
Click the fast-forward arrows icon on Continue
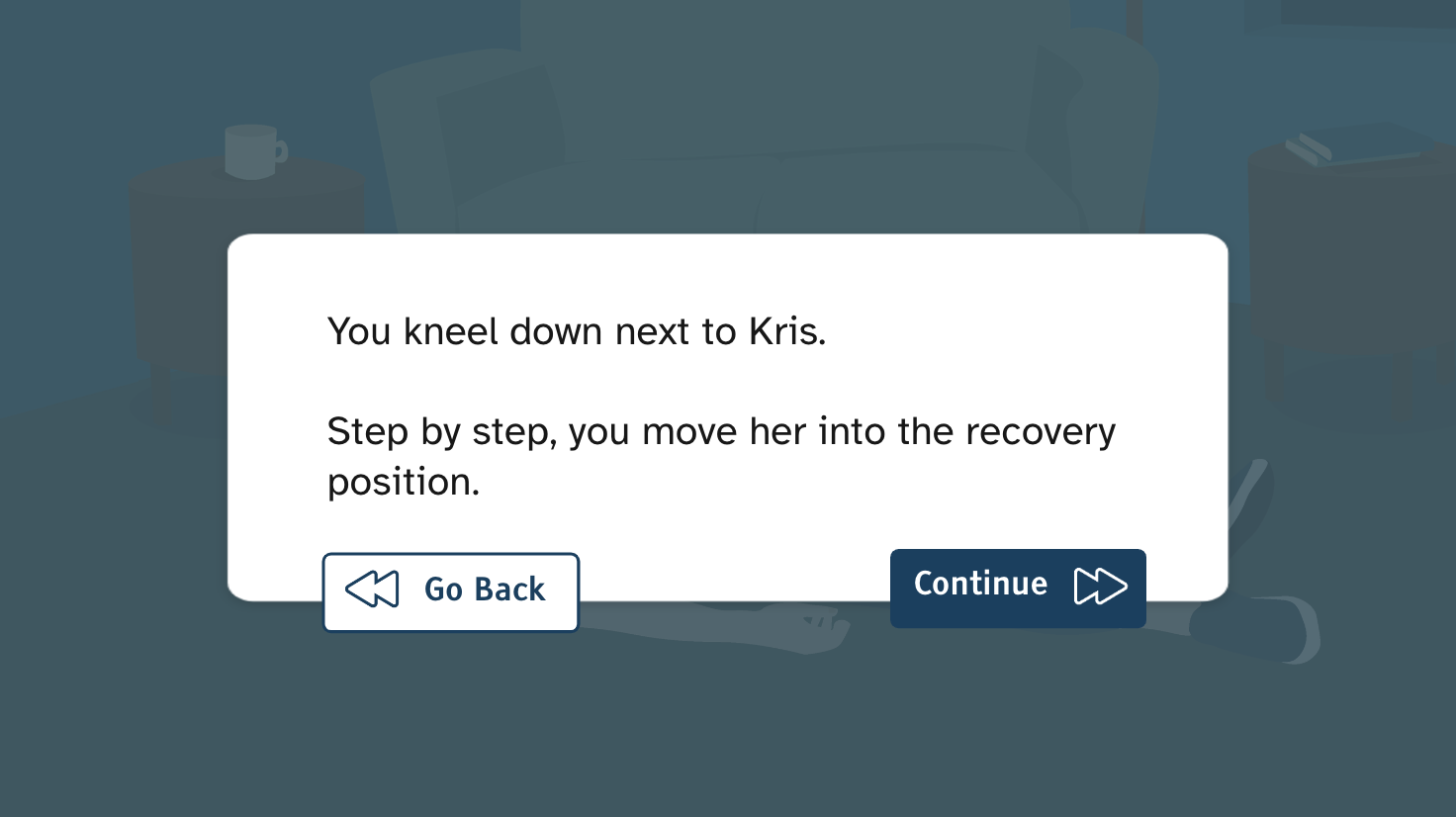pos(1100,586)
